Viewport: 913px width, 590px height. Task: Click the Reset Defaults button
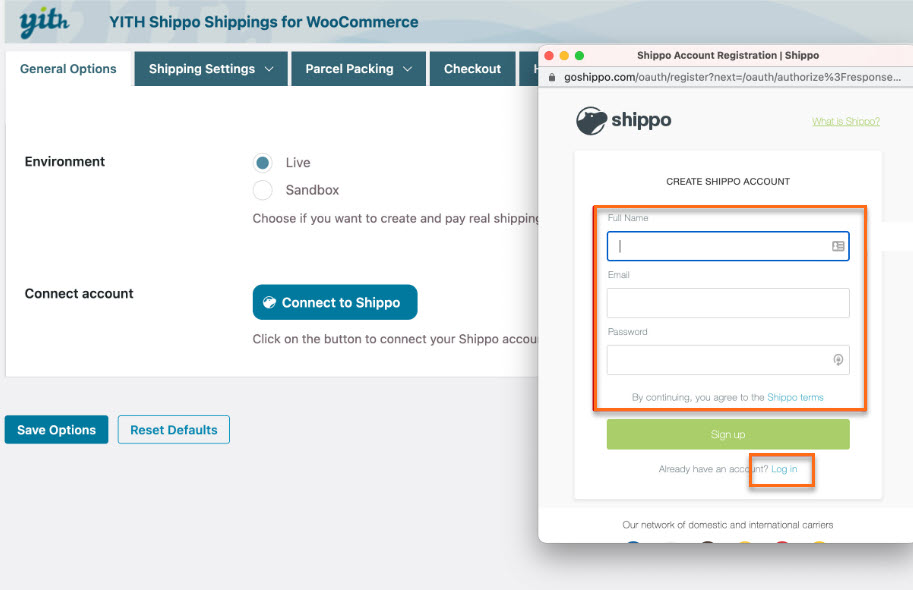point(174,430)
